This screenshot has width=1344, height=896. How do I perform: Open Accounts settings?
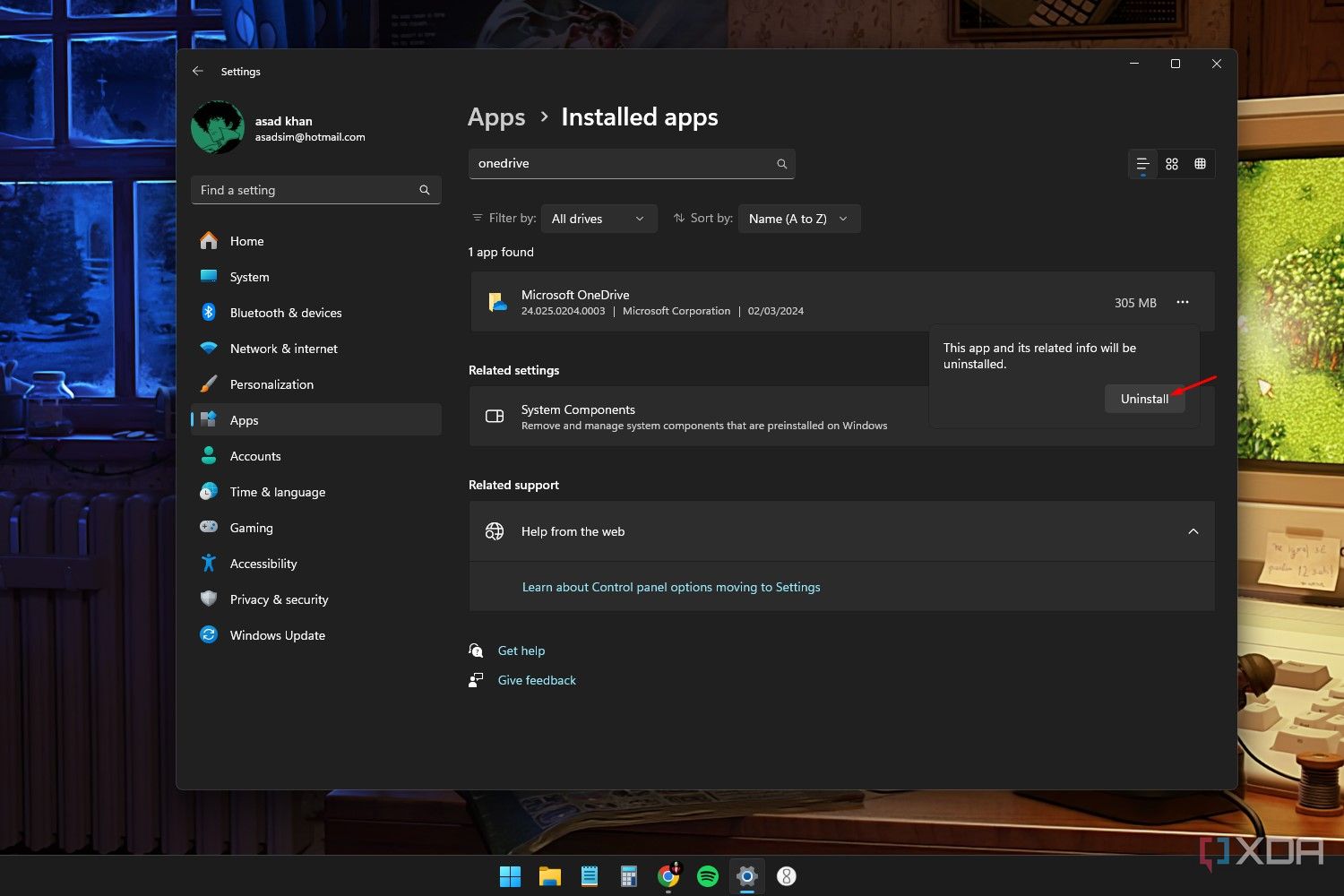point(316,456)
